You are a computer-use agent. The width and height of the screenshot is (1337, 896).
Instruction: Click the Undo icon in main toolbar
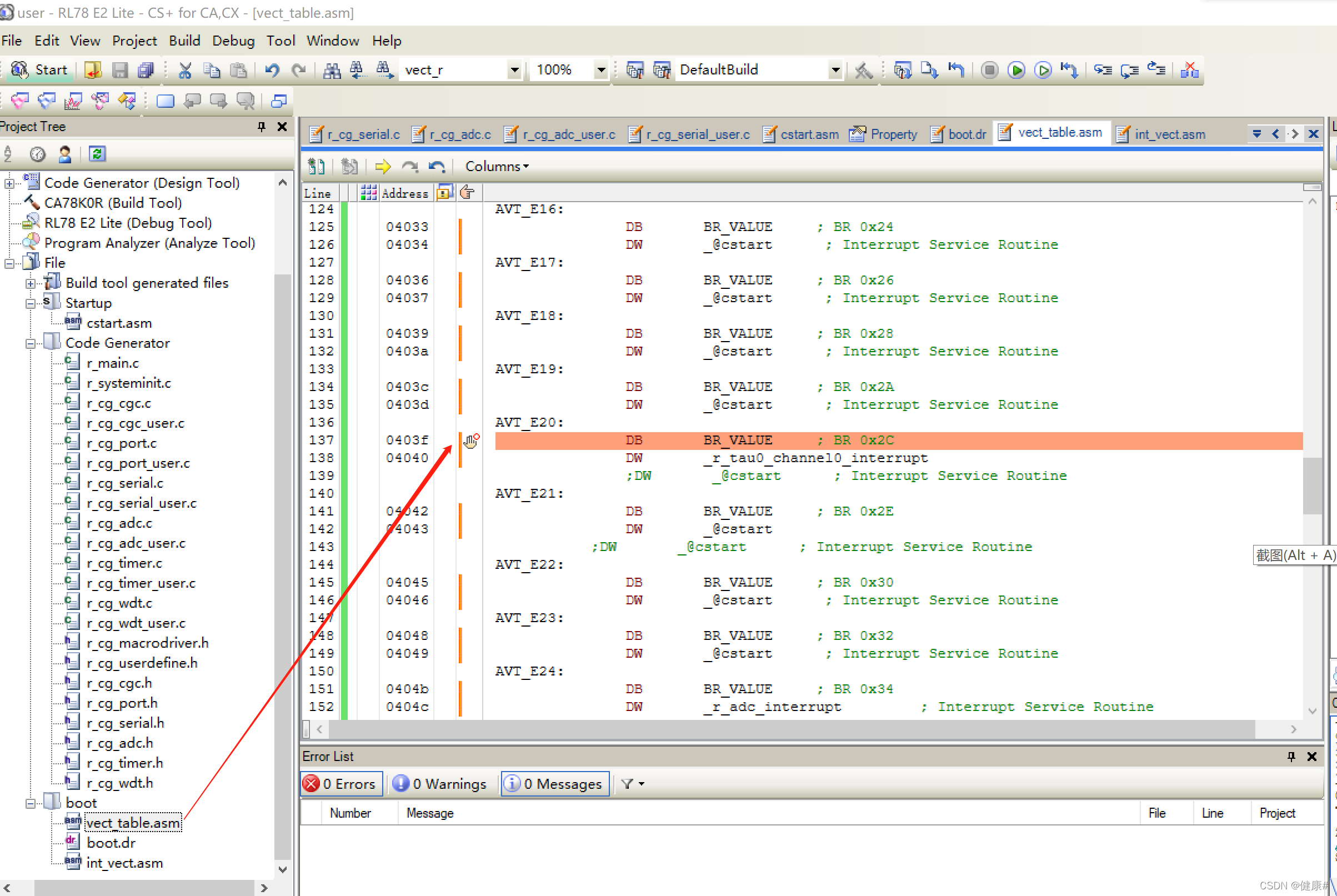(272, 70)
